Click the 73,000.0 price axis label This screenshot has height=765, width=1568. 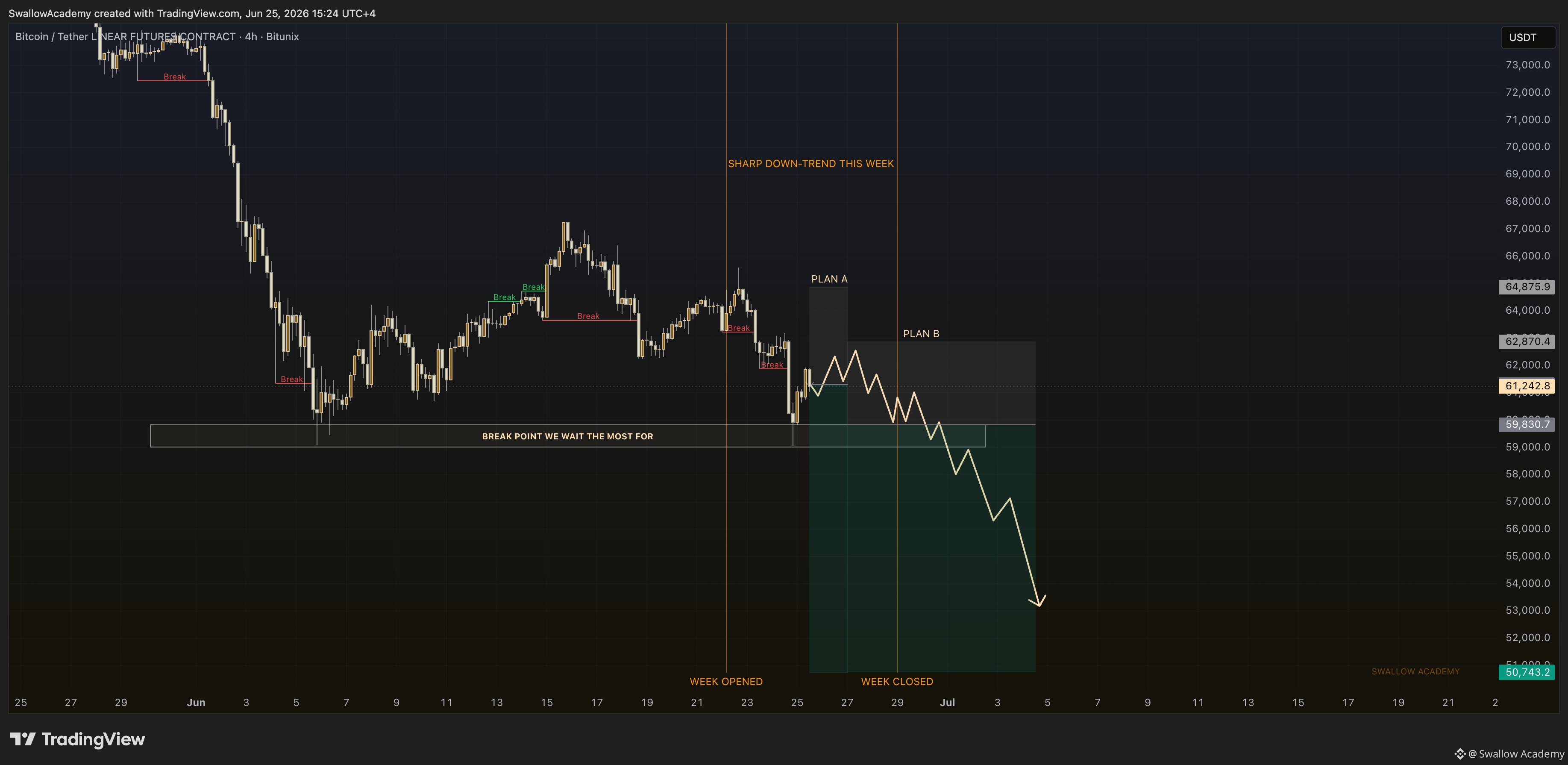tap(1528, 65)
